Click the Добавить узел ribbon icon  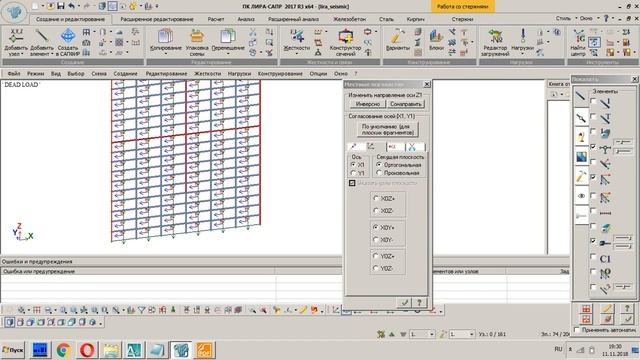16,36
